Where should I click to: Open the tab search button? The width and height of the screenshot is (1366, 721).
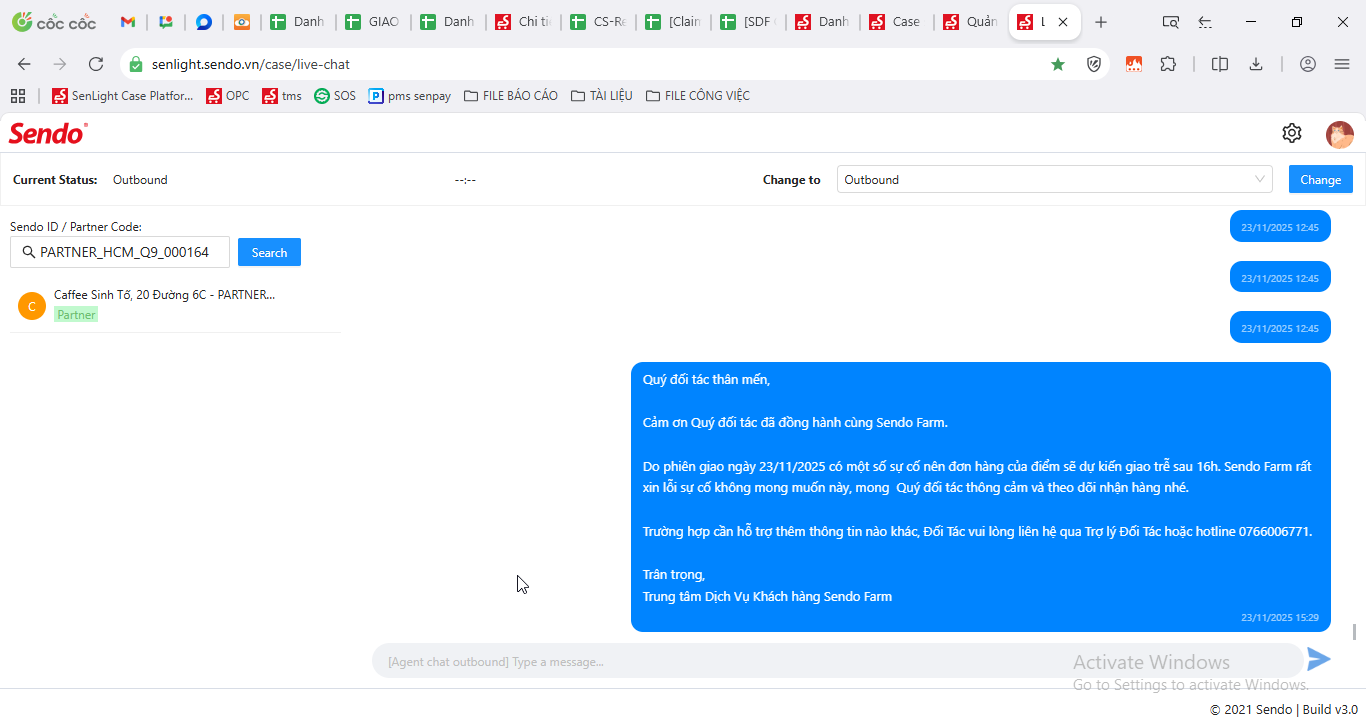coord(1170,22)
